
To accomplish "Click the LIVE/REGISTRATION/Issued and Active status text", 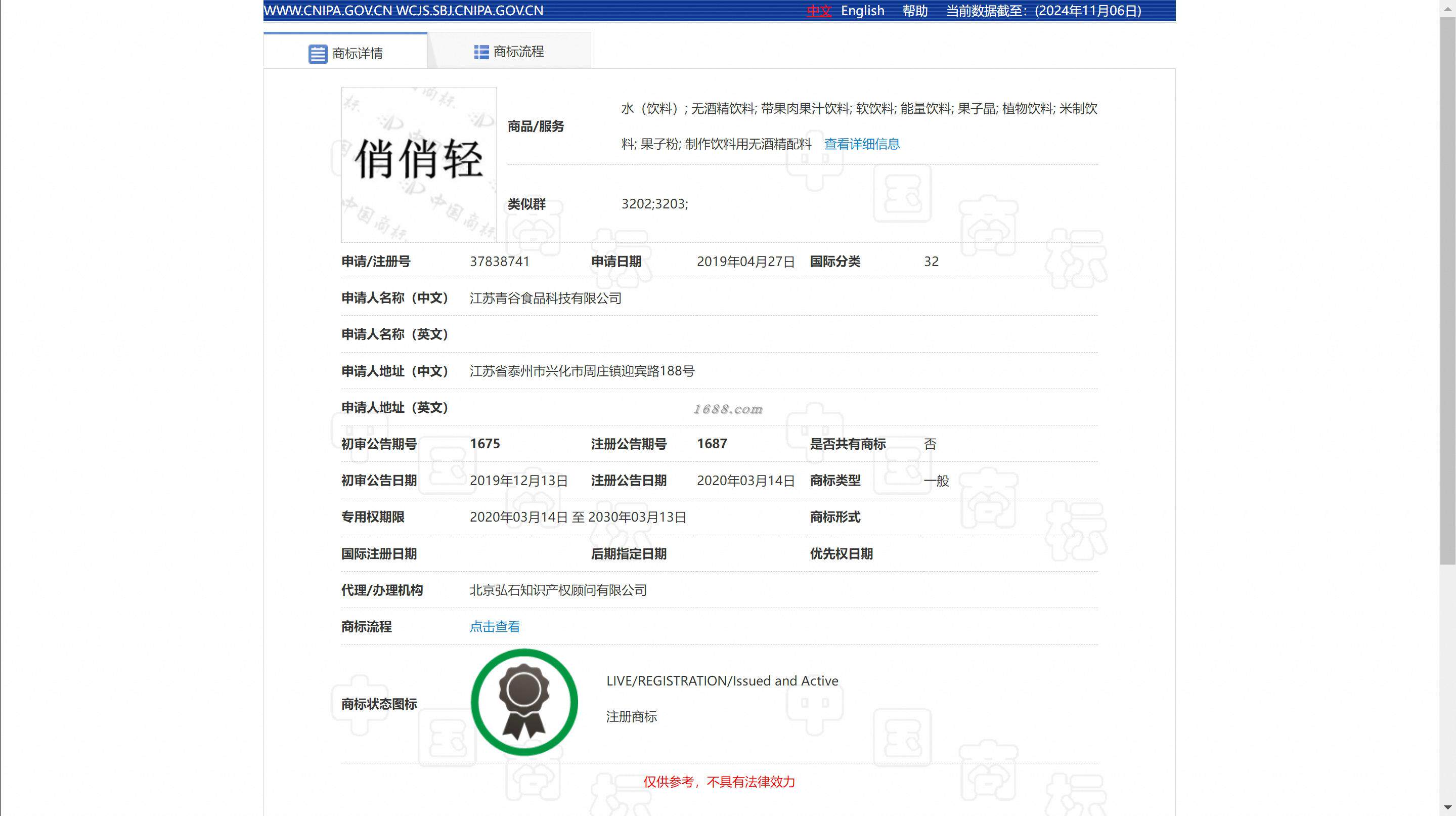I will coord(722,681).
